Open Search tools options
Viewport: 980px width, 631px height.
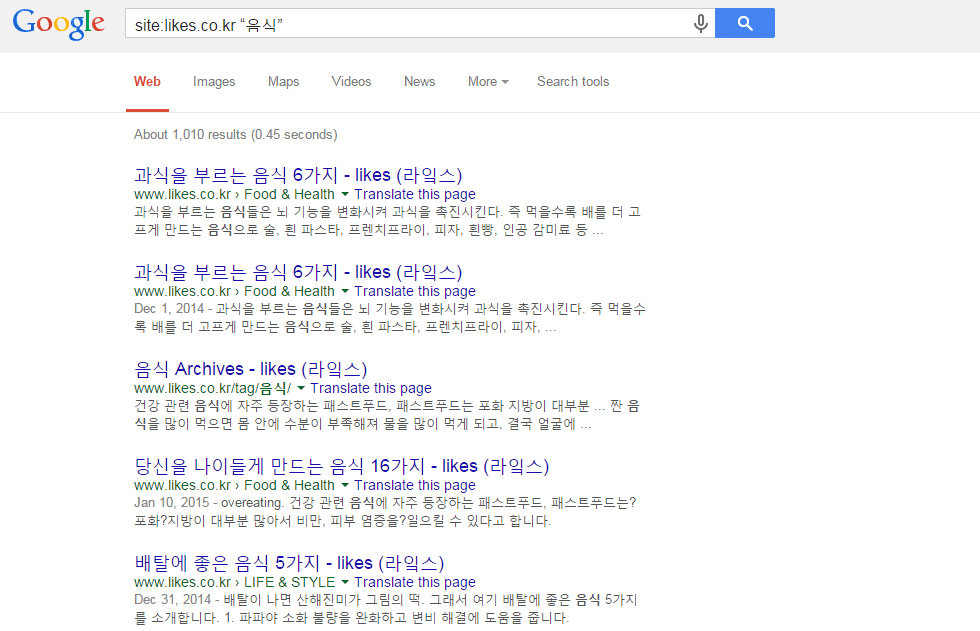573,82
